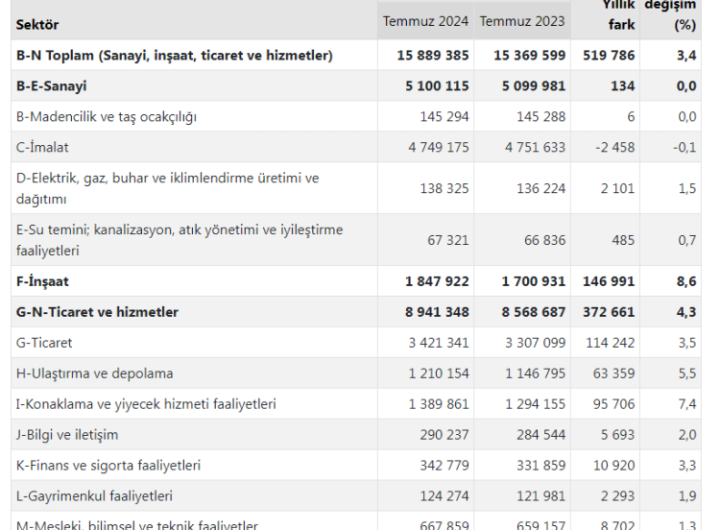Viewport: 720px width, 530px height.
Task: Click the B-Madencilik ve taş ocakçılığı row
Action: pos(106,117)
